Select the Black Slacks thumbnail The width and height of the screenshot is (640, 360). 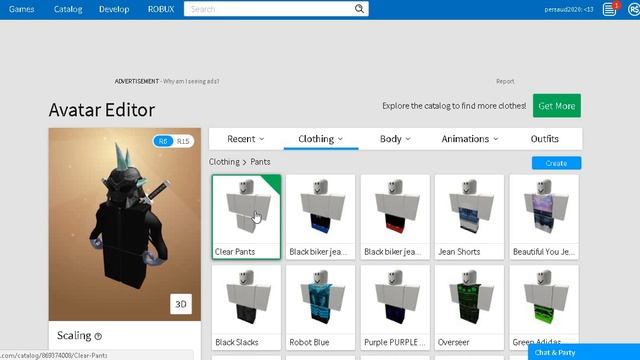point(246,300)
